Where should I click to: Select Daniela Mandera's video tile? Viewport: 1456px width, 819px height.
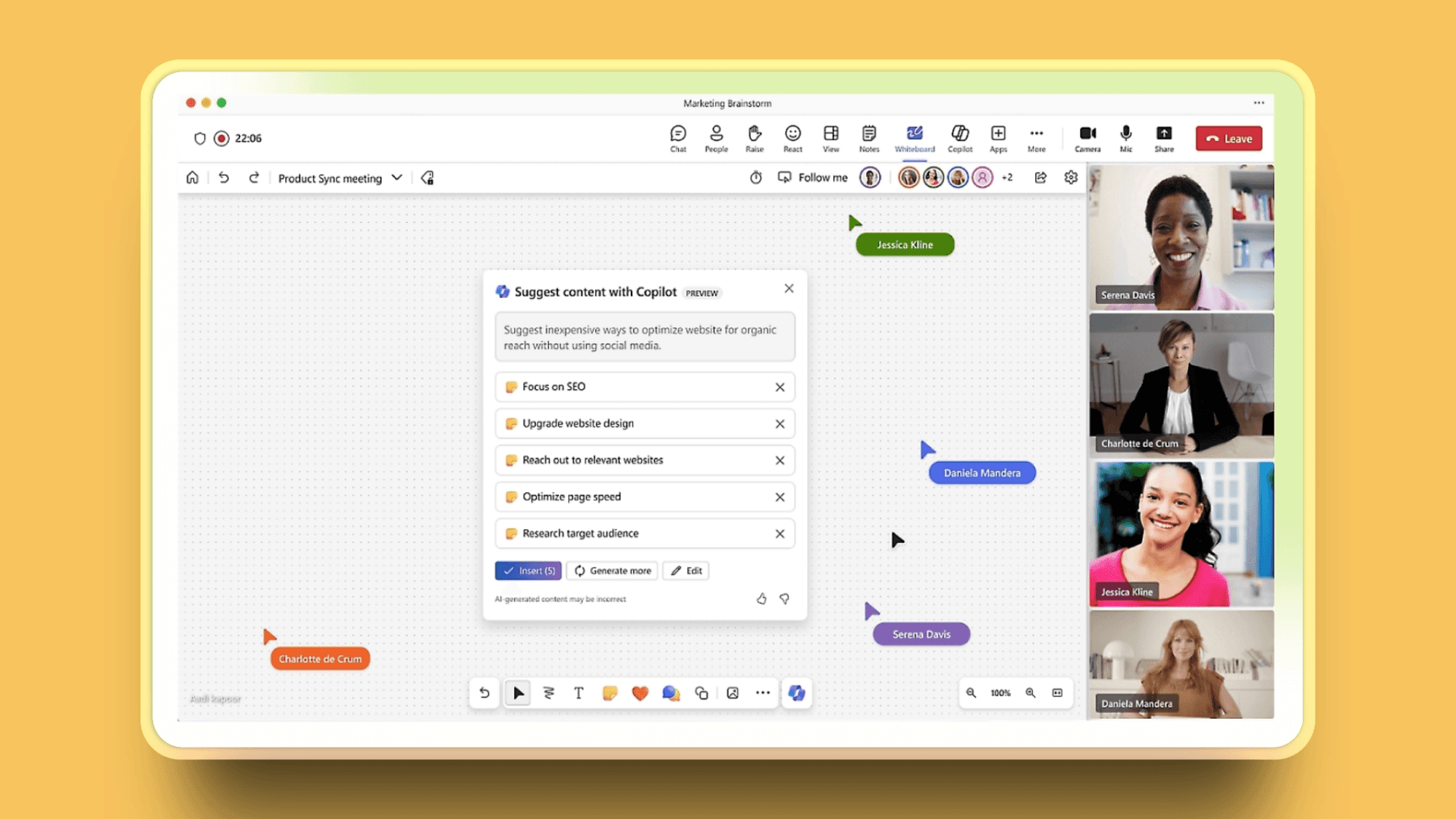(1181, 664)
